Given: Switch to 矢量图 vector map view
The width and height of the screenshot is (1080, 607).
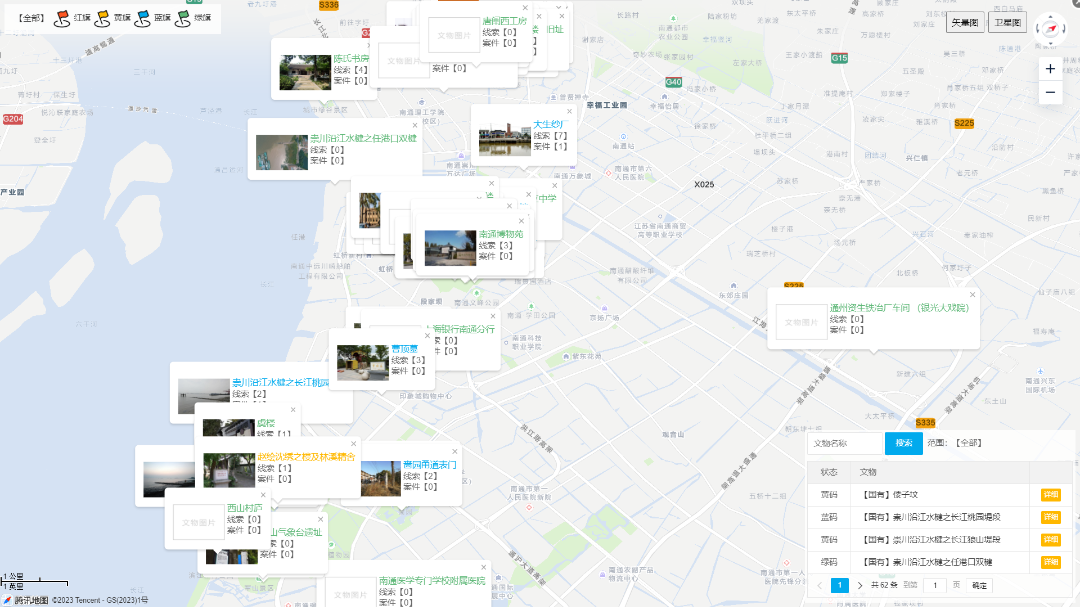Looking at the screenshot, I should [x=965, y=23].
